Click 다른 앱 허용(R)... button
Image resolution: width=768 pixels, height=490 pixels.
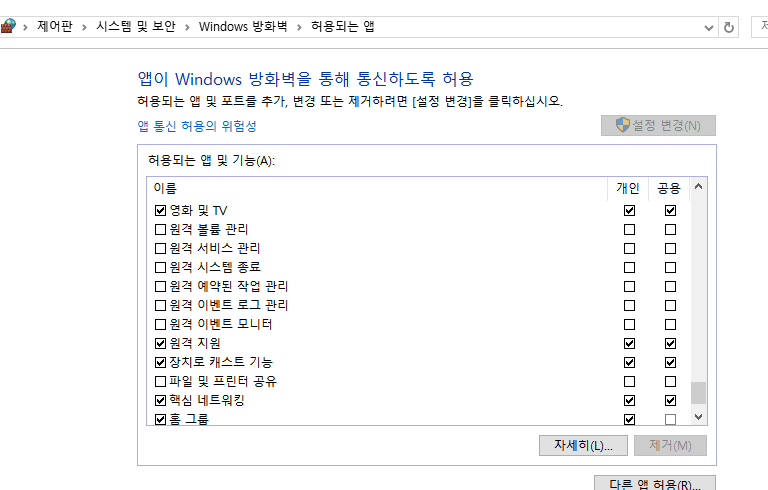click(655, 484)
